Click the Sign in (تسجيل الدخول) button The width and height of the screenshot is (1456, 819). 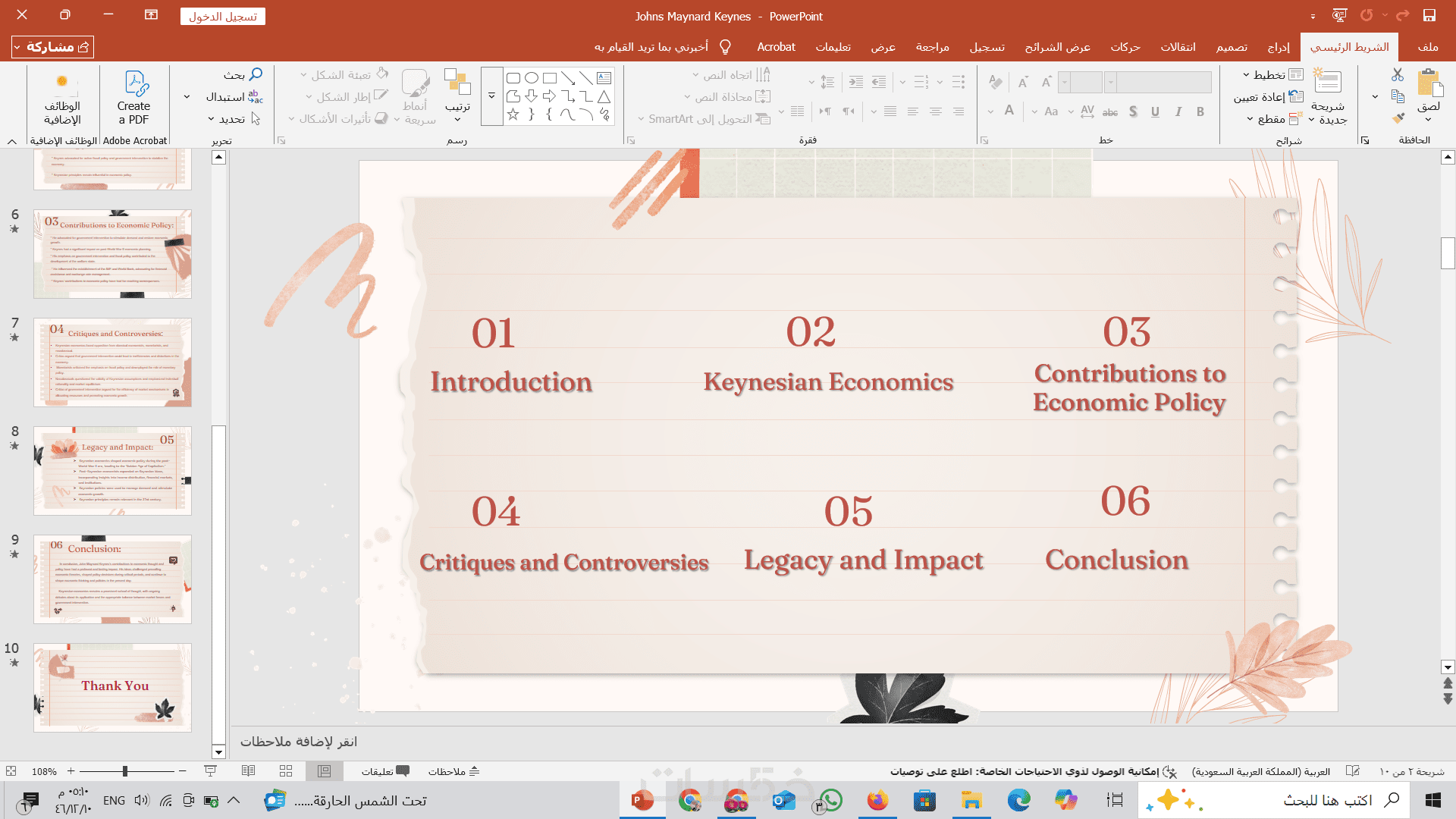(223, 17)
